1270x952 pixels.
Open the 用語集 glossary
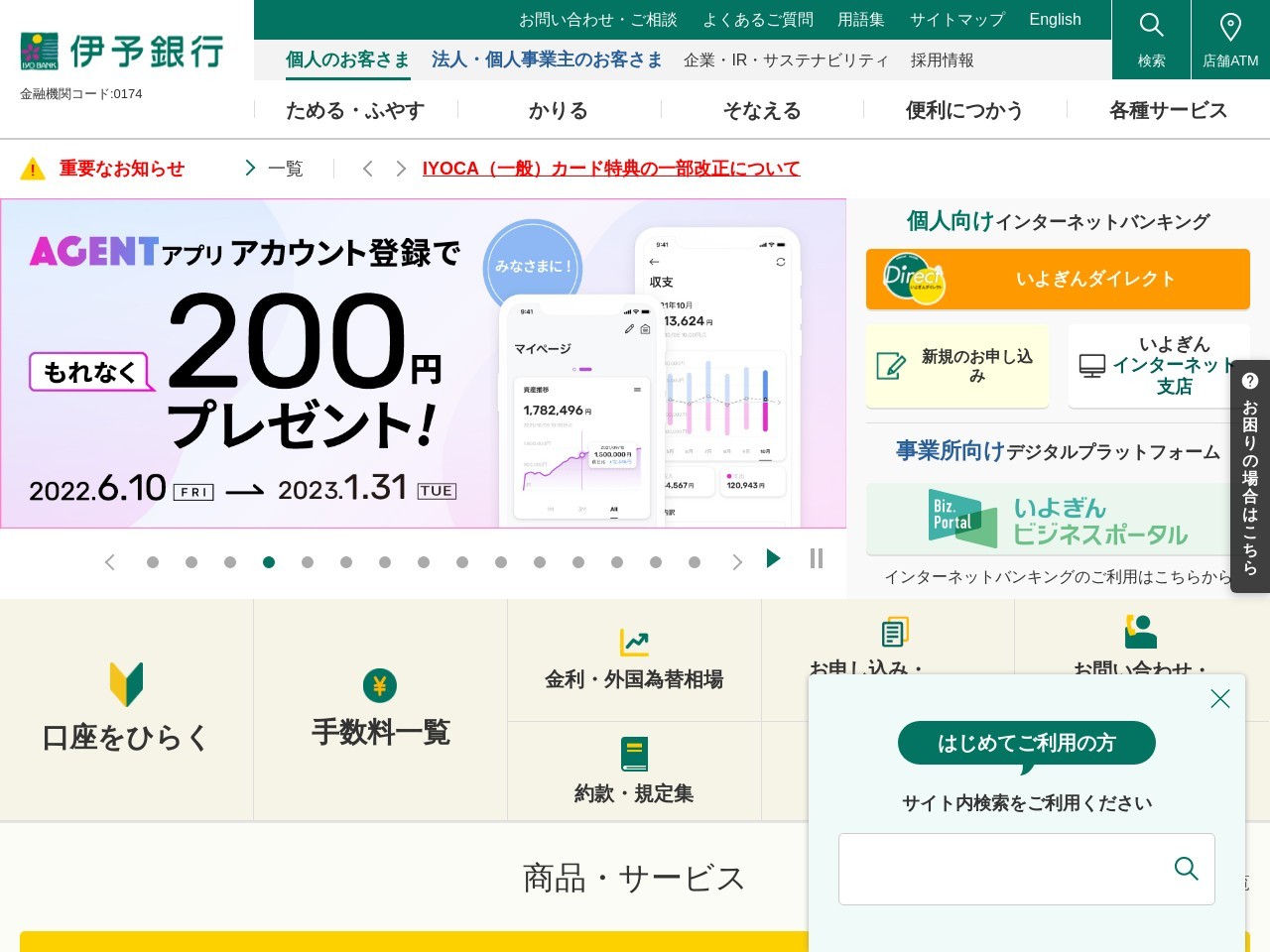point(861,20)
